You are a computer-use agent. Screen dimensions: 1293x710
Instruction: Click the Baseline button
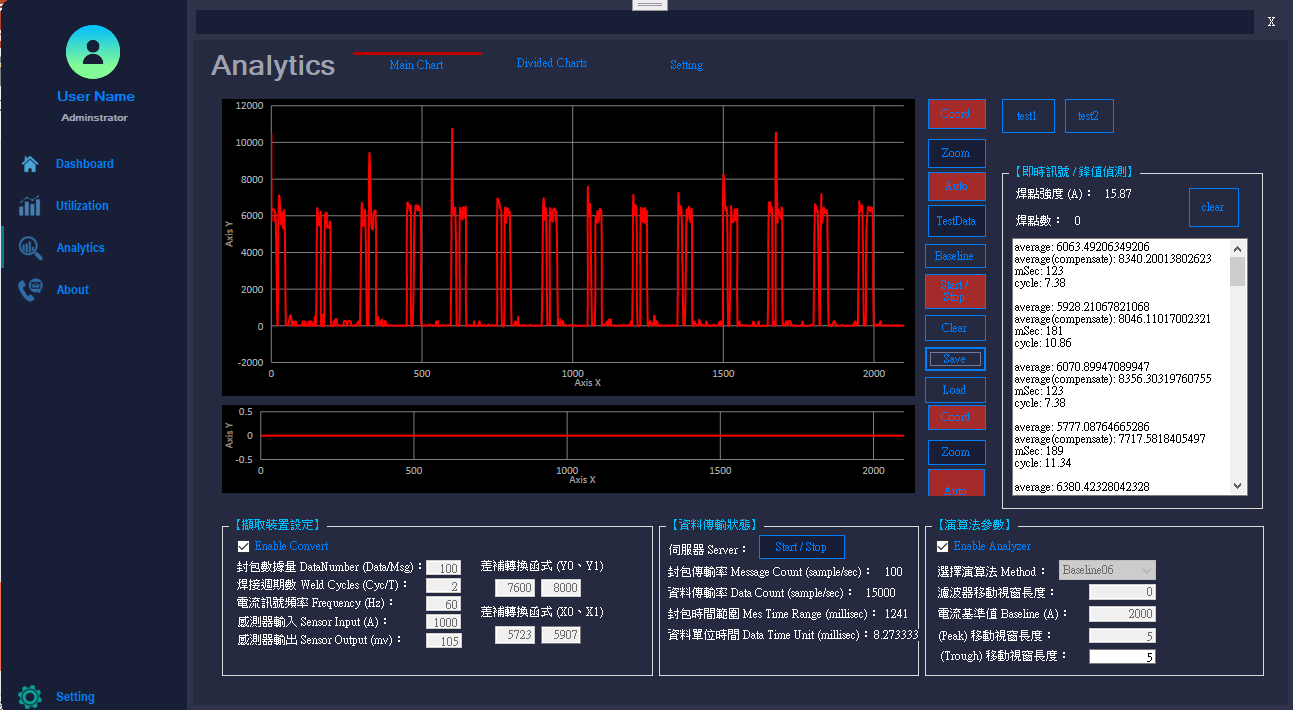tap(954, 256)
